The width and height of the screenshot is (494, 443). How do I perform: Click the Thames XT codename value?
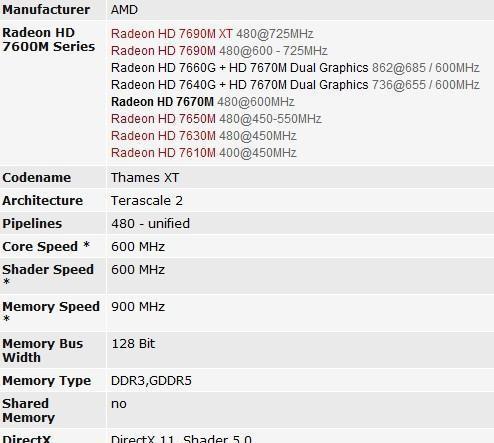[145, 178]
